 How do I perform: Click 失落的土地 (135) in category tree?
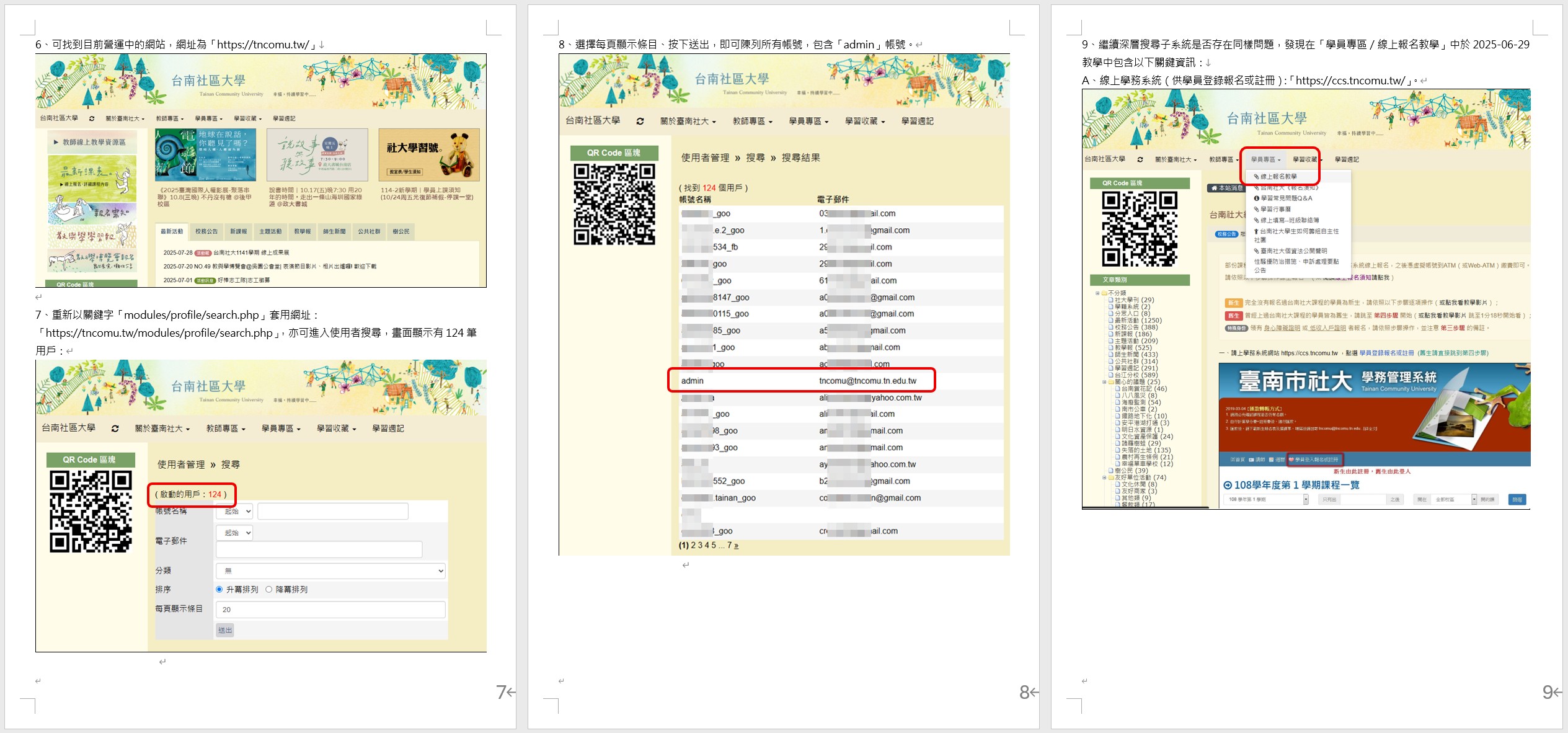(1146, 450)
